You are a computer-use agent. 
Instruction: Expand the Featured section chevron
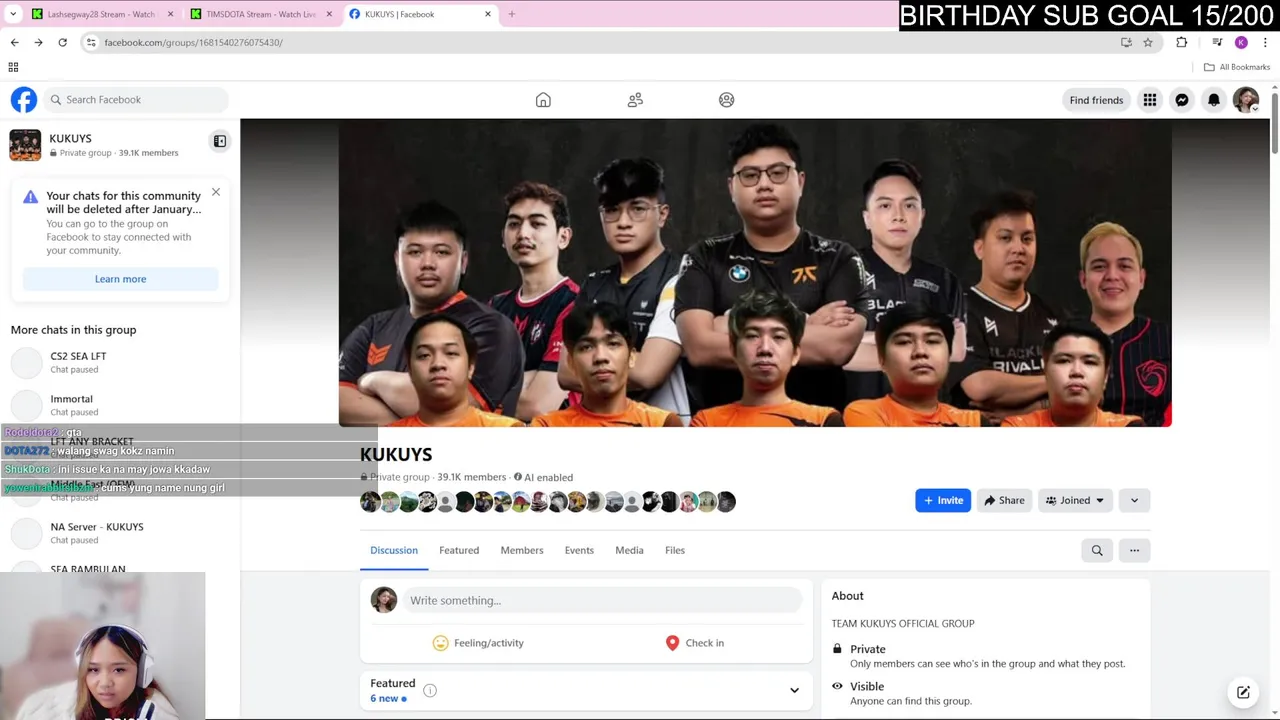pos(794,690)
